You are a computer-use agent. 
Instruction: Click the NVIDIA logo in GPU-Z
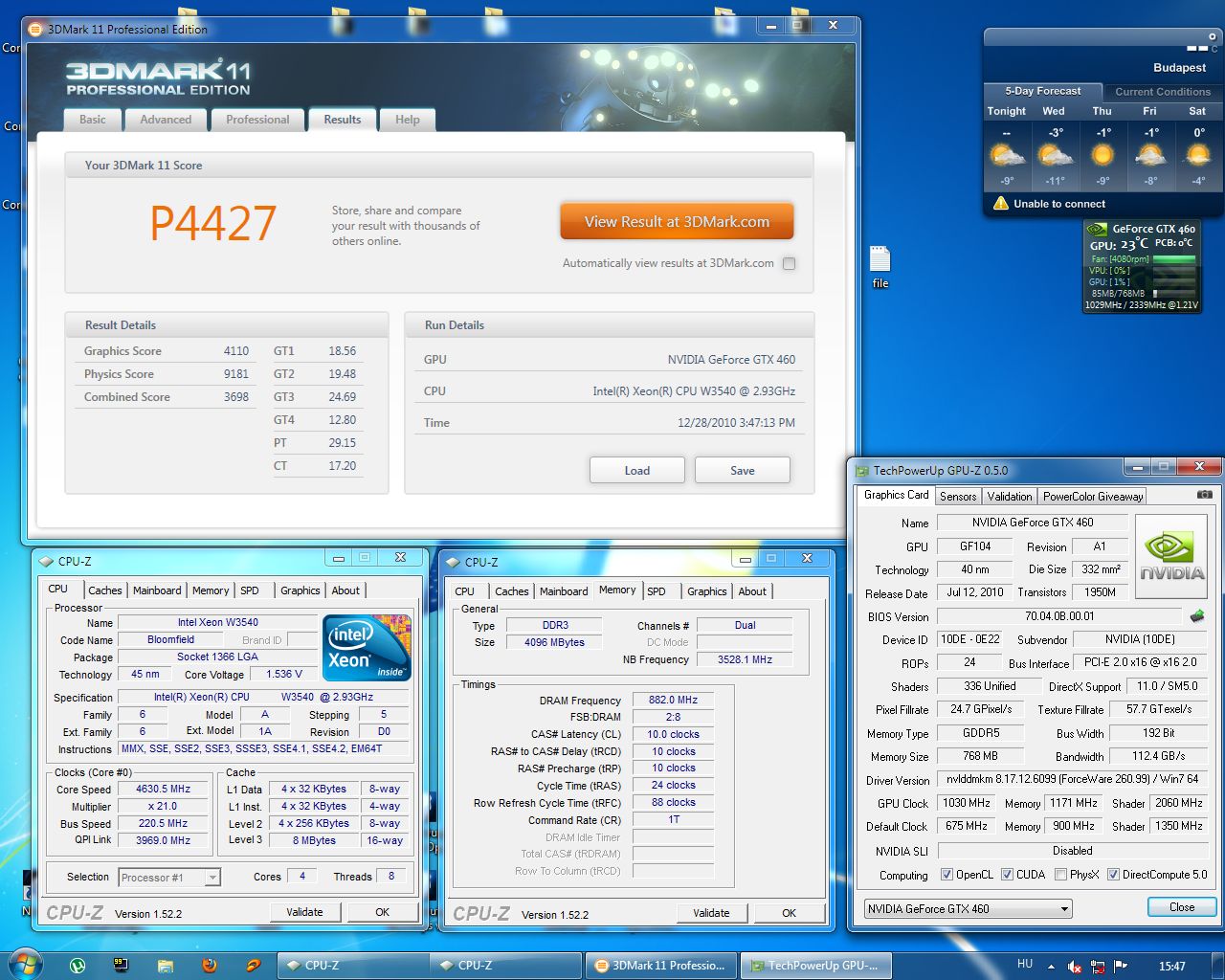(1171, 557)
